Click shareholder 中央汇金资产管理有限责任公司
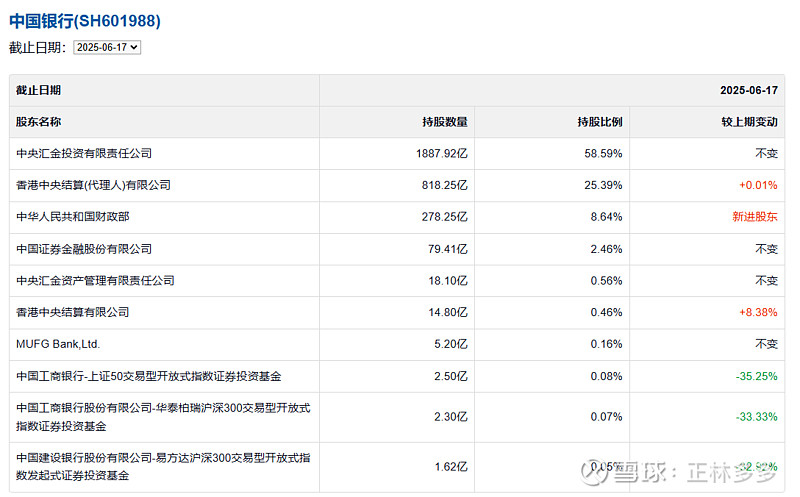The image size is (800, 497). [95, 280]
